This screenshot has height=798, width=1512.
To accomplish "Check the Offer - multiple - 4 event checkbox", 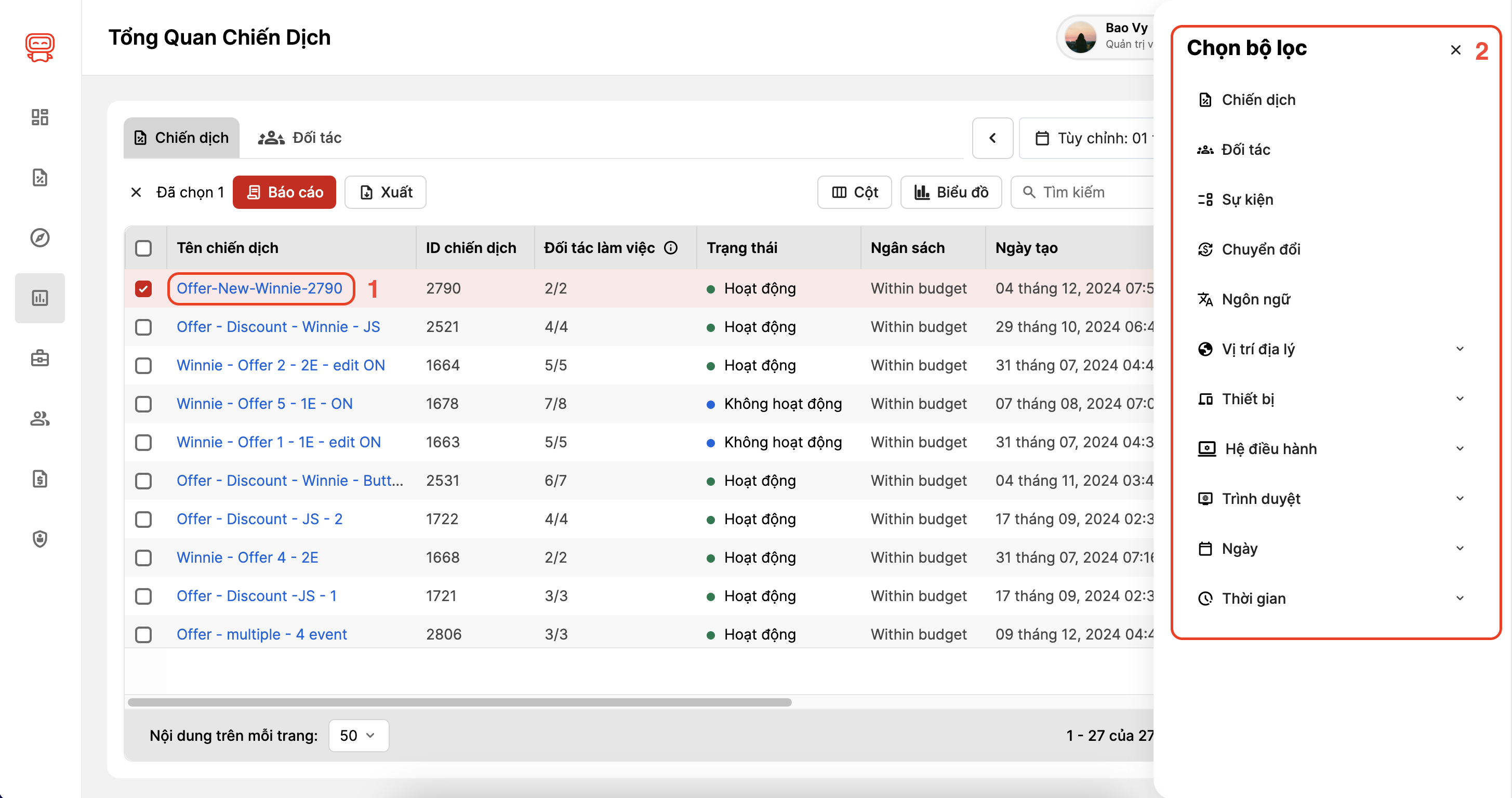I will click(143, 634).
